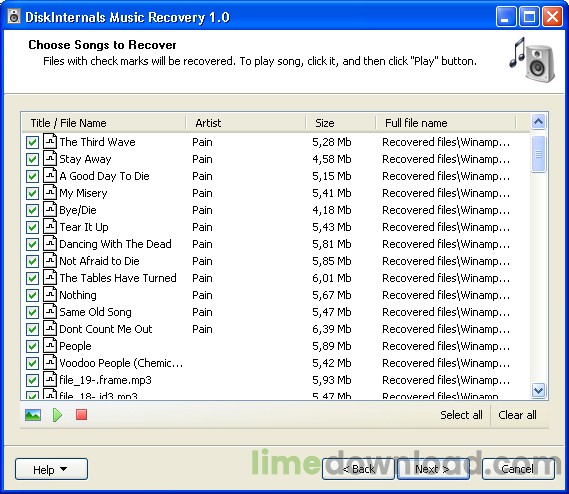Uncheck the file_19-.frame.mp3 checkbox

(x=32, y=381)
